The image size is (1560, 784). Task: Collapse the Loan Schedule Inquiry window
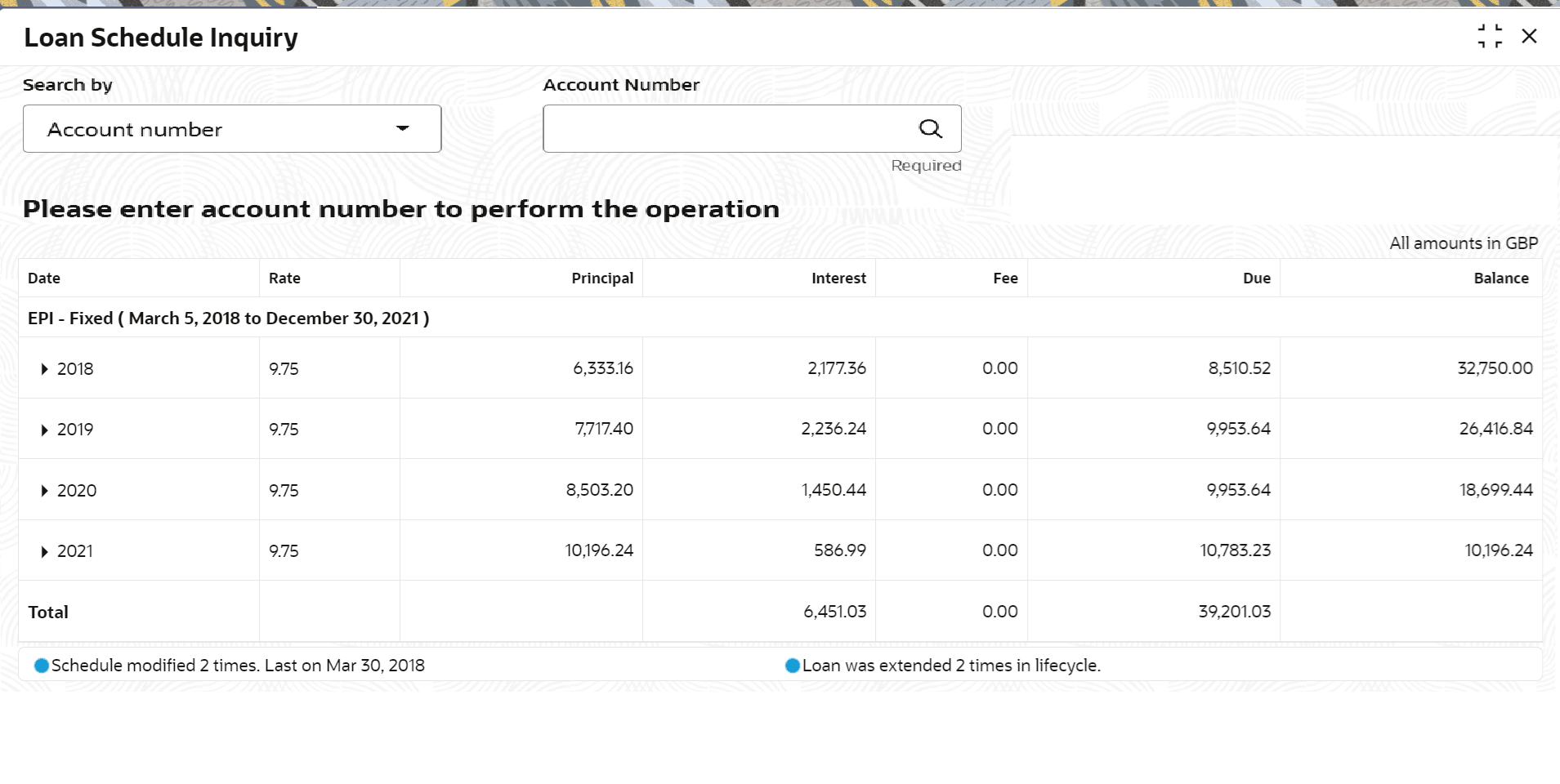(x=1489, y=36)
